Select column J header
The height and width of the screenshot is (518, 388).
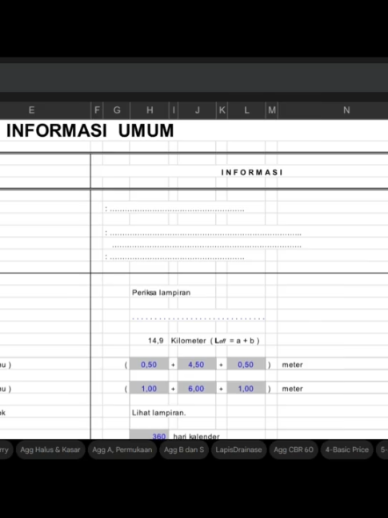click(x=197, y=110)
